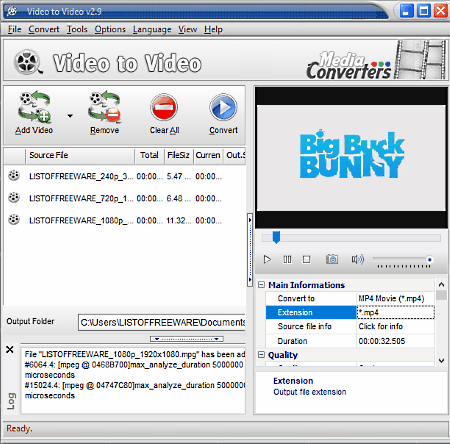Click the film reel icon beside Video to Video banner
This screenshot has width=450, height=444.
[28, 62]
